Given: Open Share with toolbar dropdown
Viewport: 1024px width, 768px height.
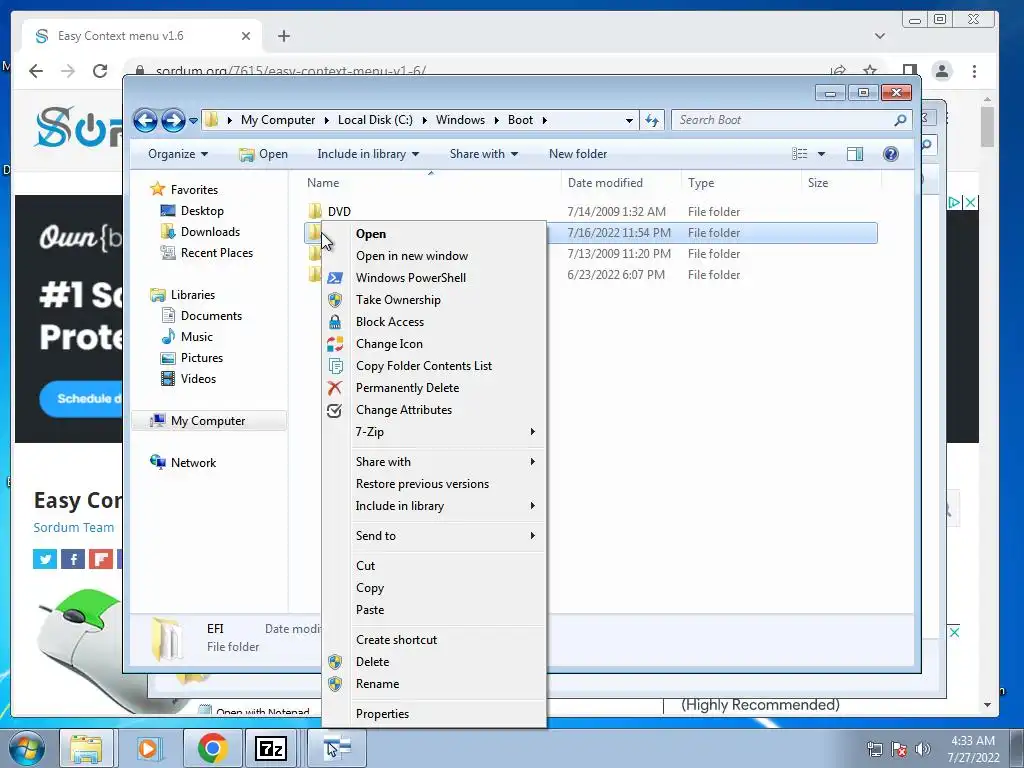Looking at the screenshot, I should (484, 154).
